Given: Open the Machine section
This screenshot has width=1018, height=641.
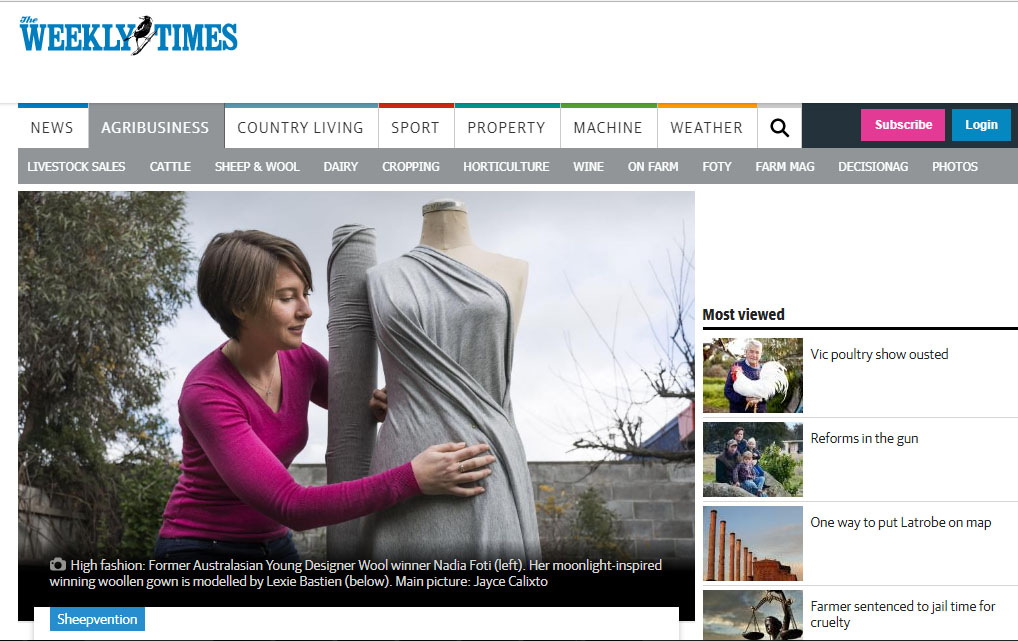Looking at the screenshot, I should (608, 127).
